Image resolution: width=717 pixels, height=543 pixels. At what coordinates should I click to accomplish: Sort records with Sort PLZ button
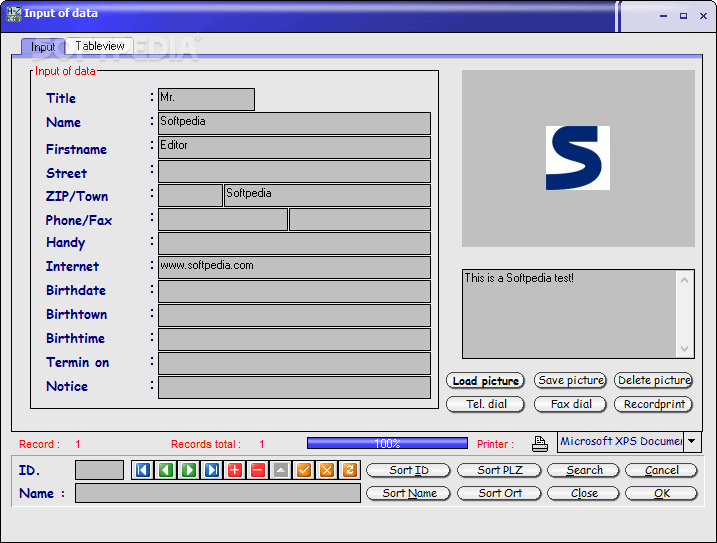[499, 470]
